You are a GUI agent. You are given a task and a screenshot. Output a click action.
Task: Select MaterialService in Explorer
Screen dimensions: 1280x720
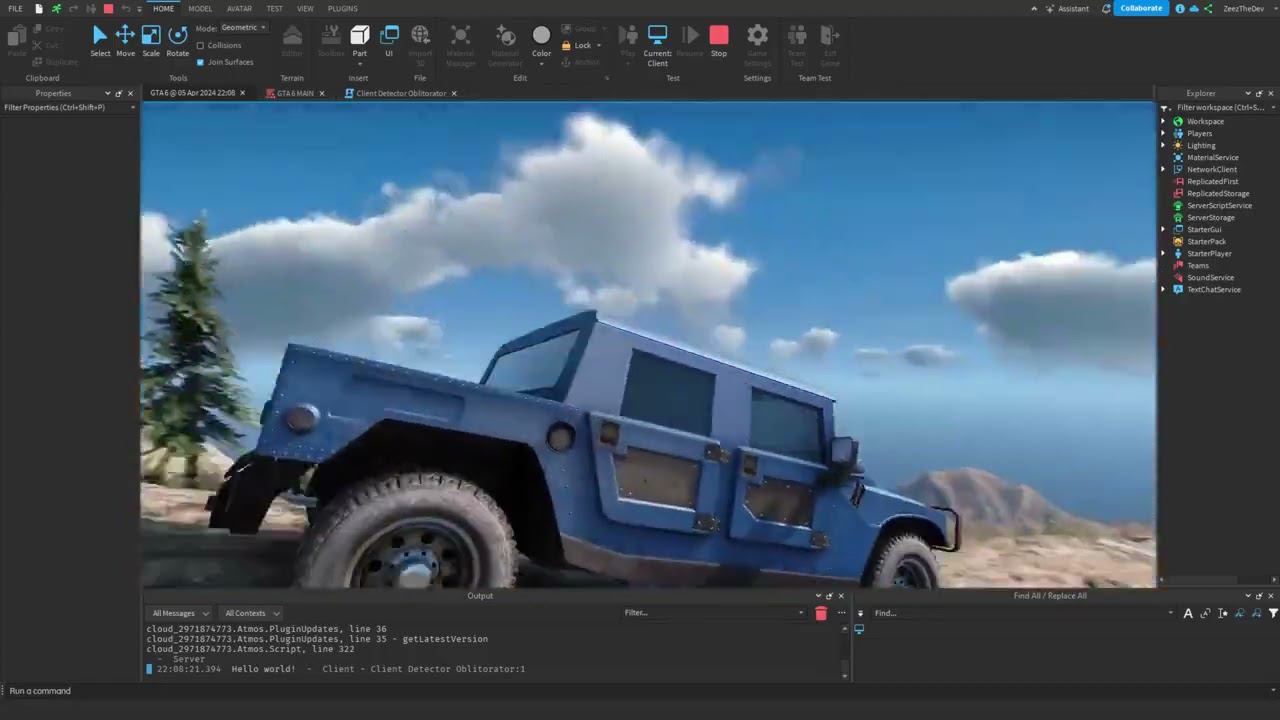point(1212,157)
